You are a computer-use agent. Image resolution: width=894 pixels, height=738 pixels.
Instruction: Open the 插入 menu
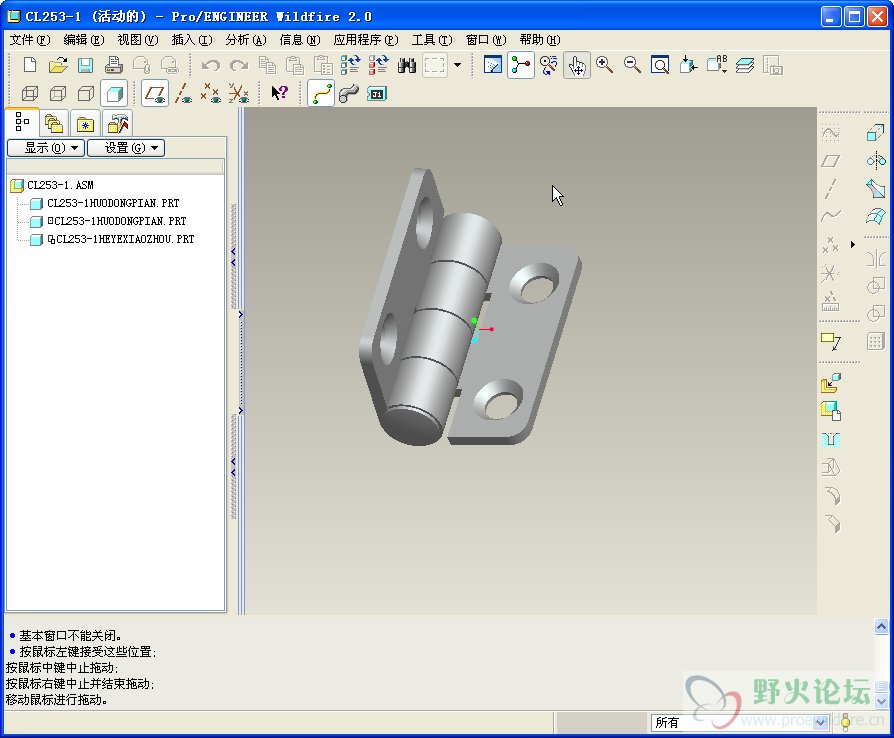(x=192, y=39)
